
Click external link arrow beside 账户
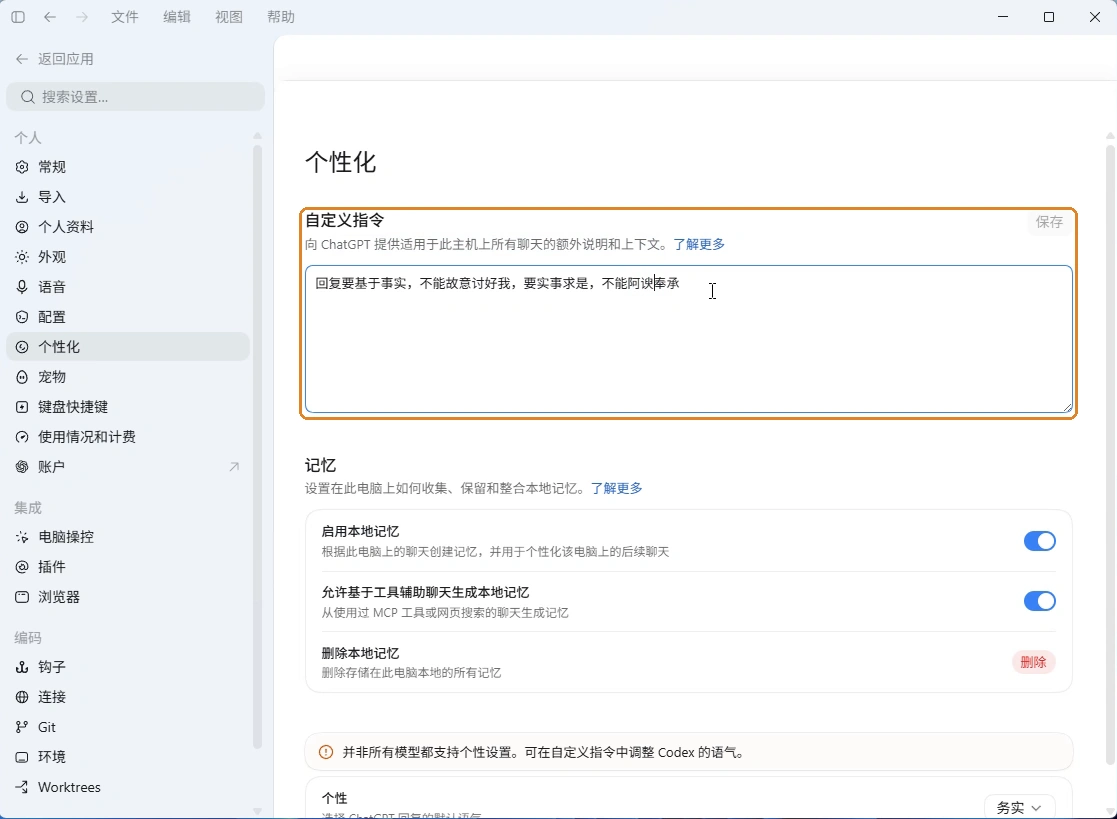[x=234, y=466]
